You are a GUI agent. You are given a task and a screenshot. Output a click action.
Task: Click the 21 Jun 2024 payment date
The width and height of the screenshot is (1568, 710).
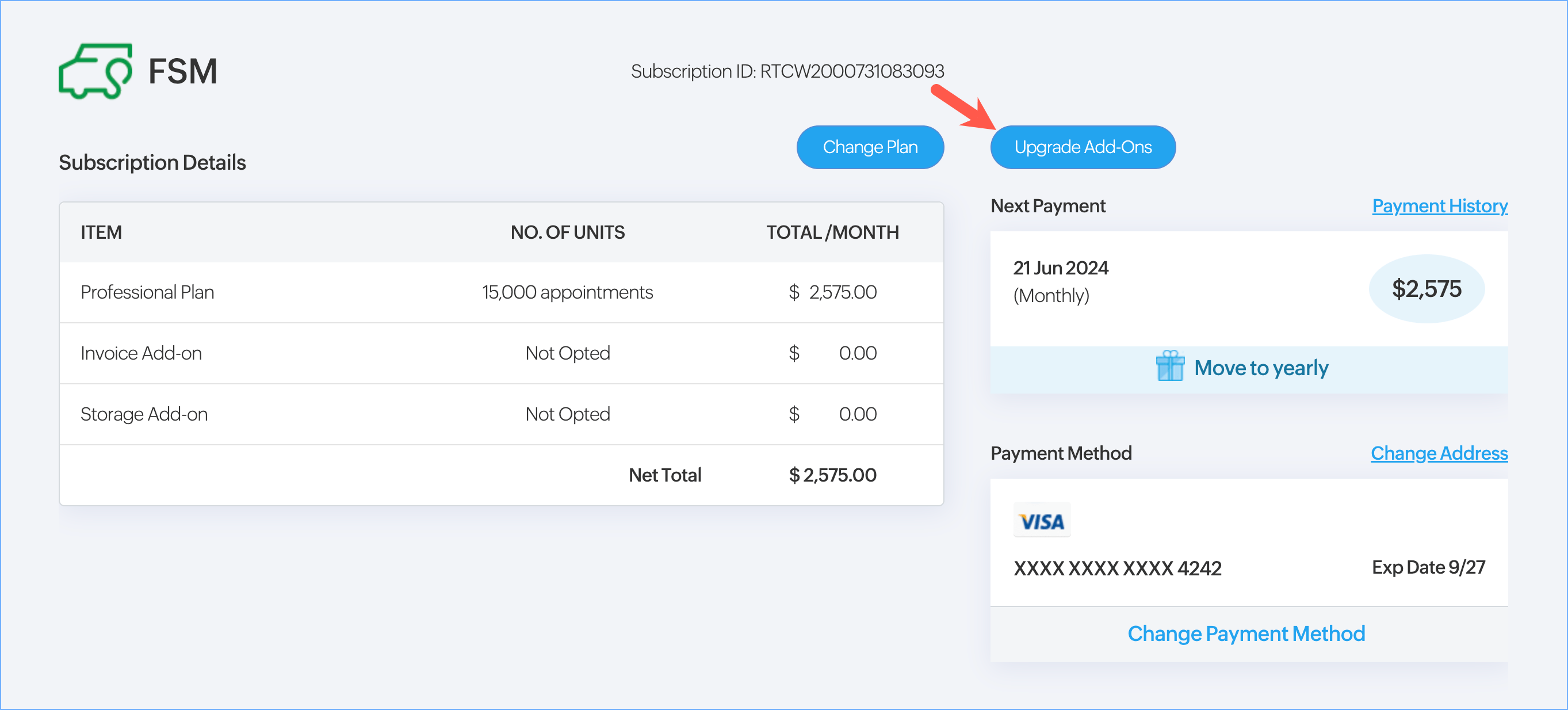coord(1060,268)
